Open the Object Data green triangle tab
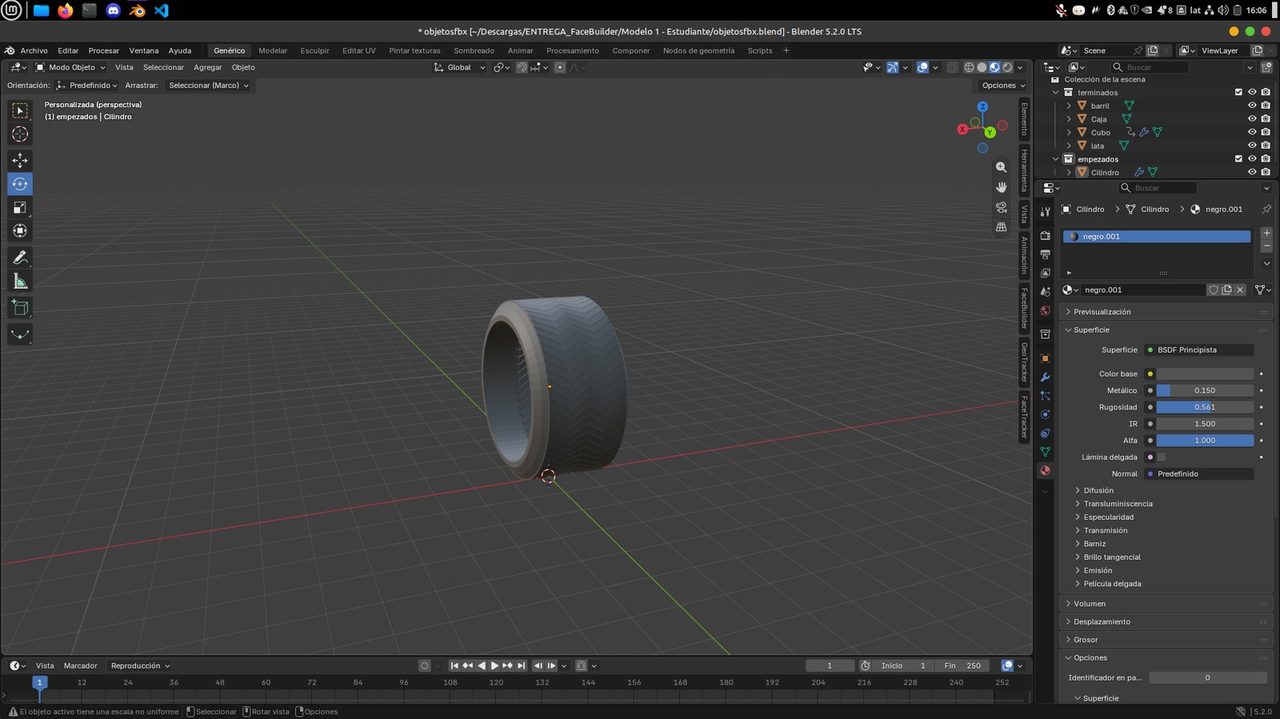The height and width of the screenshot is (719, 1280). click(1045, 452)
